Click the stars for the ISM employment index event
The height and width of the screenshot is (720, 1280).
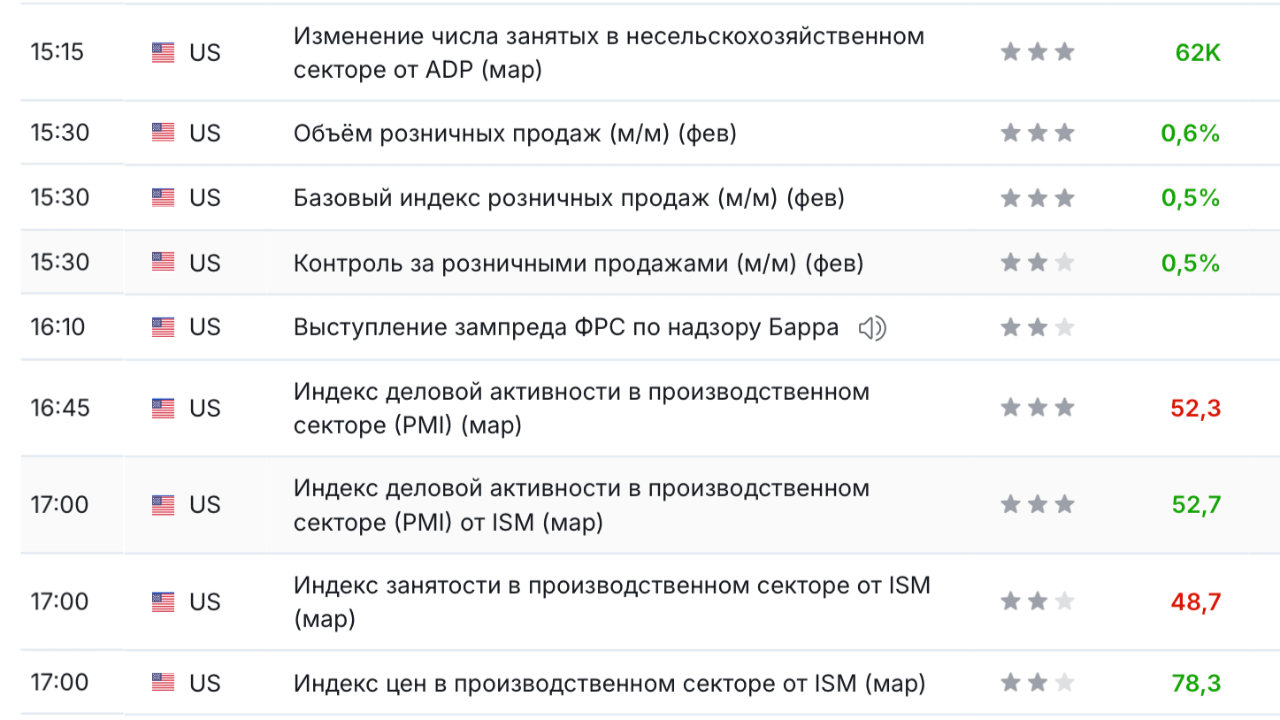pos(1037,602)
